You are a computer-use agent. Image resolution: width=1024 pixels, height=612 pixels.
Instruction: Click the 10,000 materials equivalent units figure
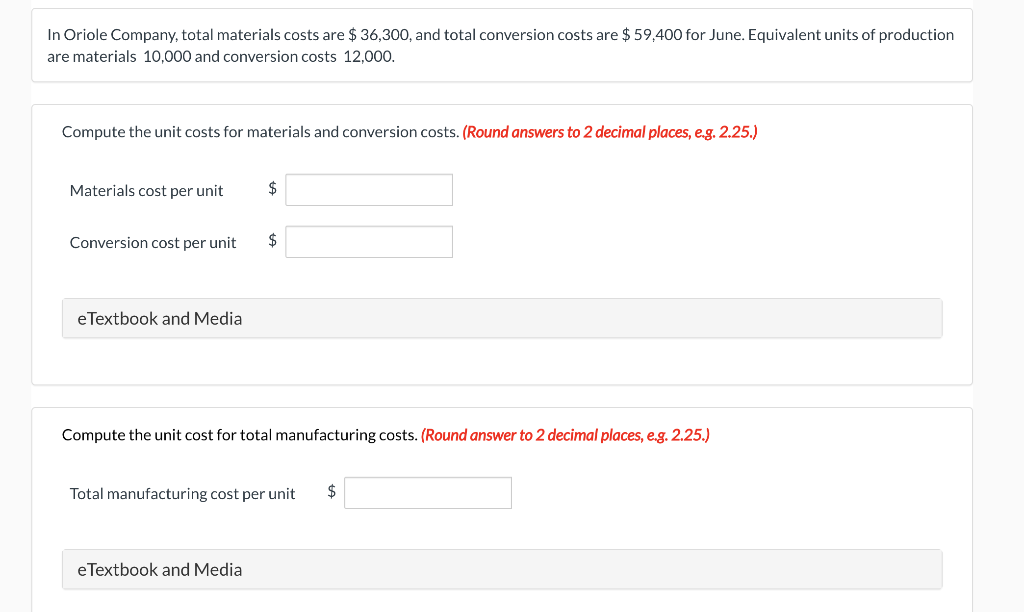[x=166, y=57]
